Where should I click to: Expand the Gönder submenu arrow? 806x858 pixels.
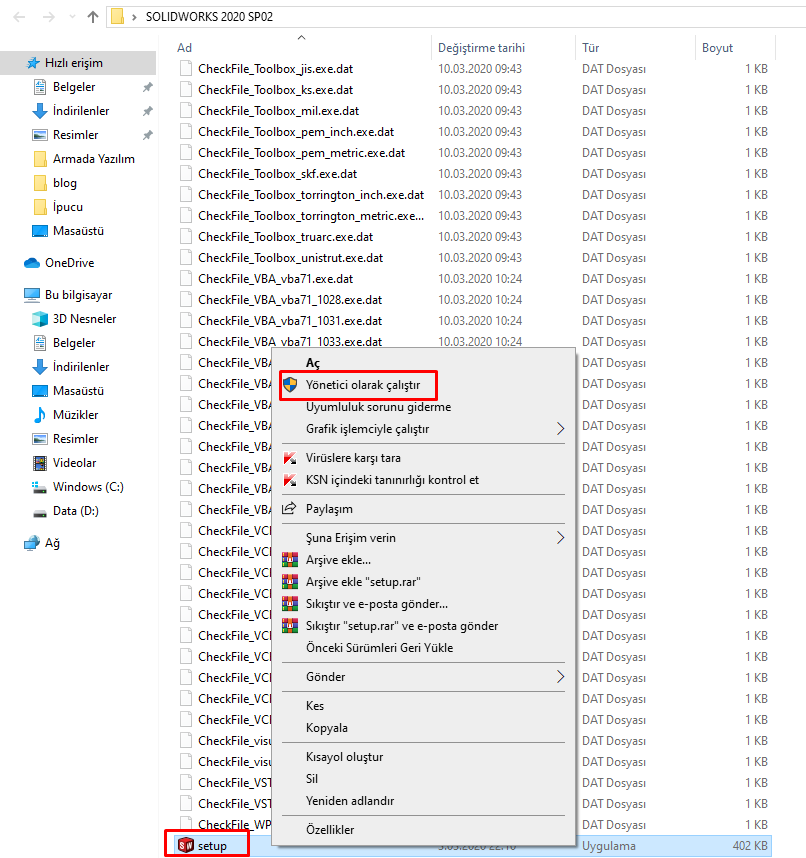[560, 677]
